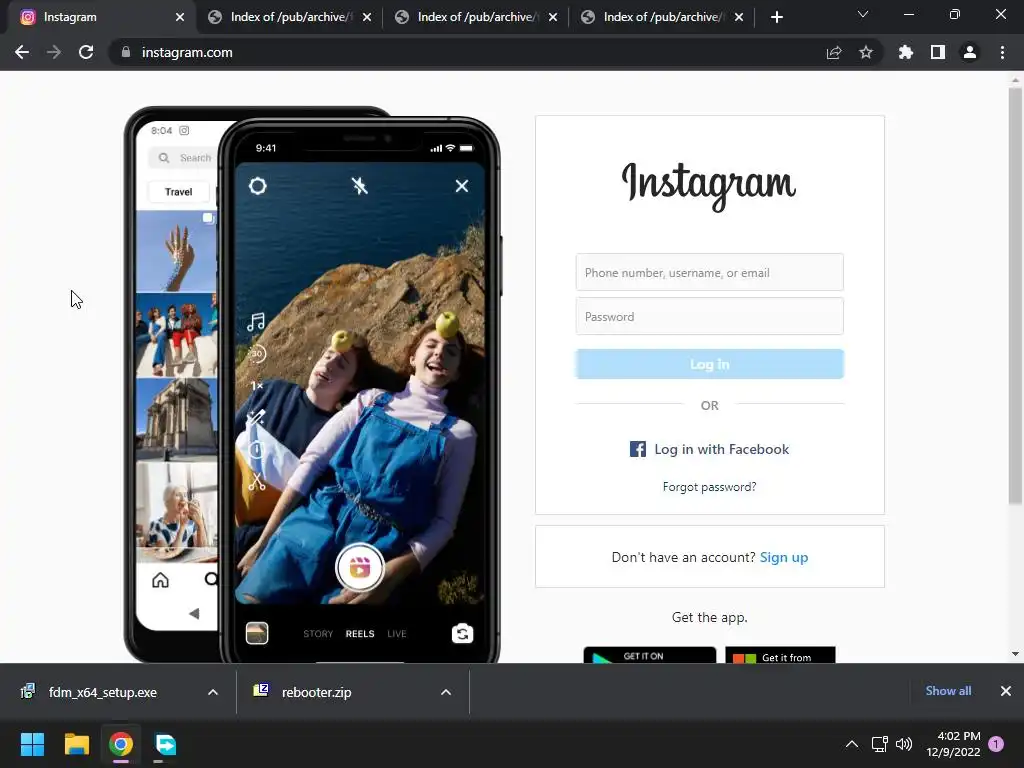Viewport: 1024px width, 768px height.
Task: Switch to fourth Index of /pub/archive tab
Action: pos(661,17)
